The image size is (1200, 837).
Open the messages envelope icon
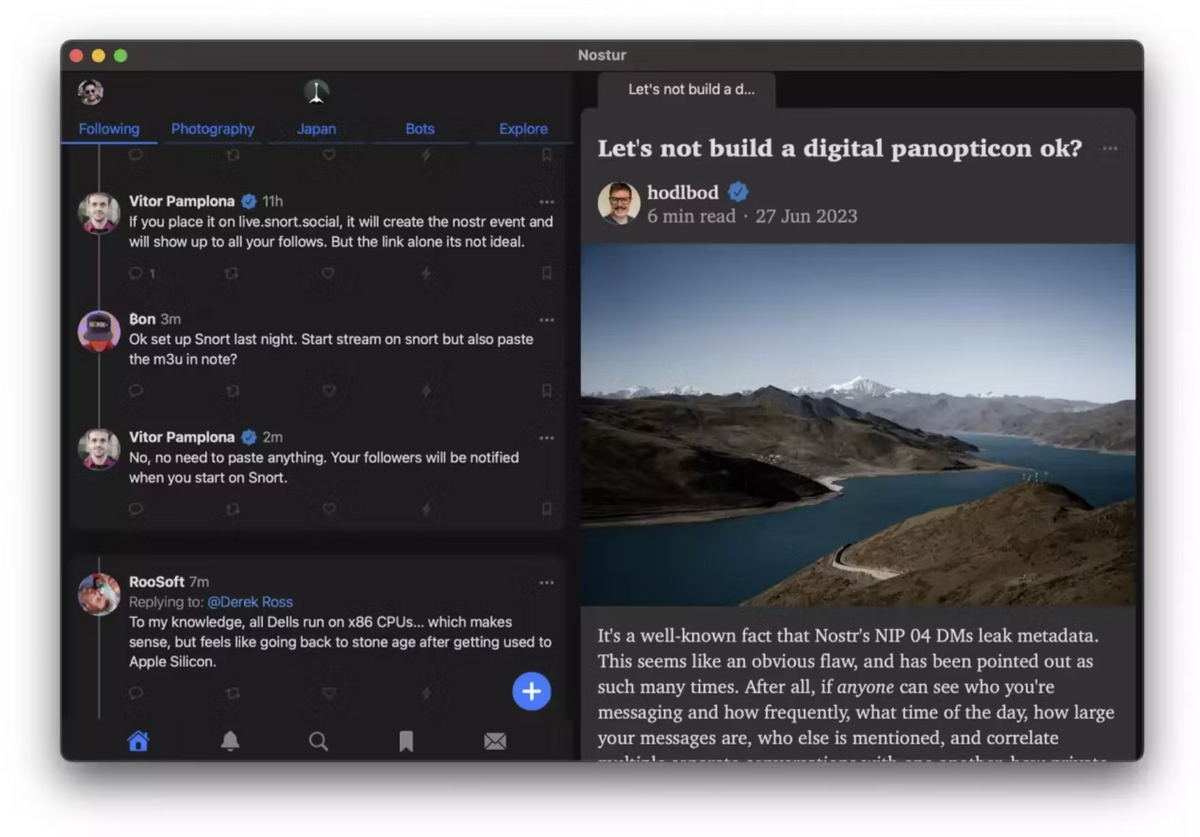[495, 741]
